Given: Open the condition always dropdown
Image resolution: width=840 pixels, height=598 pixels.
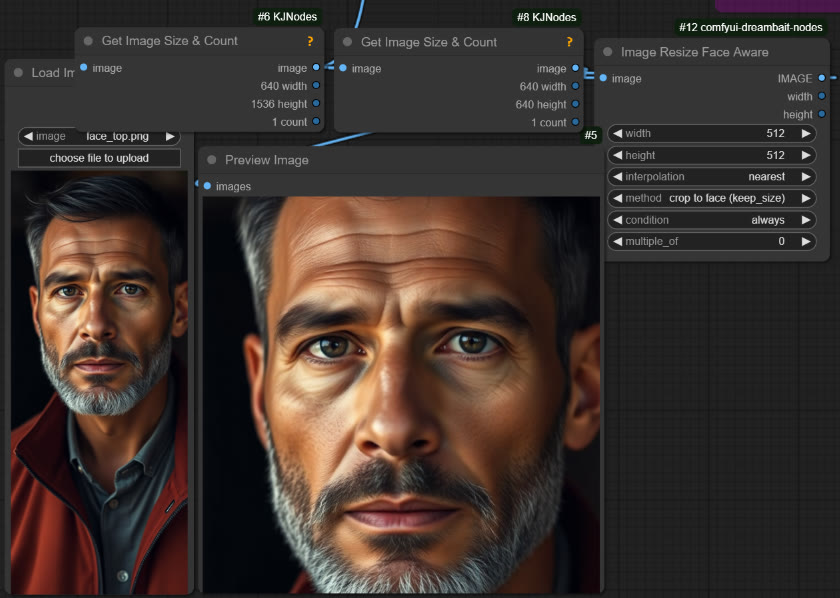Looking at the screenshot, I should click(x=712, y=220).
